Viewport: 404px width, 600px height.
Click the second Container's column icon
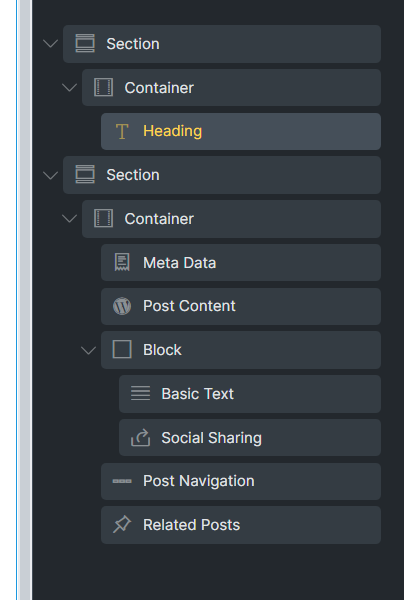[x=103, y=218]
